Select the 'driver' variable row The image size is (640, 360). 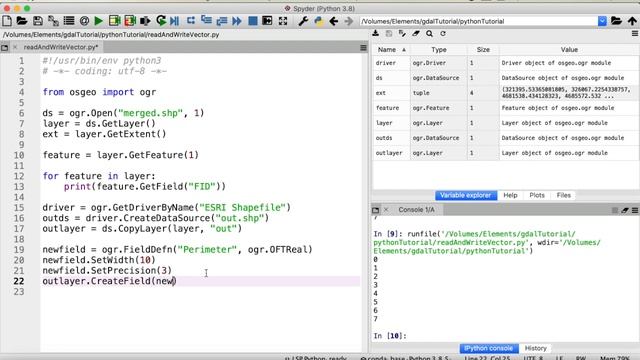[505, 63]
